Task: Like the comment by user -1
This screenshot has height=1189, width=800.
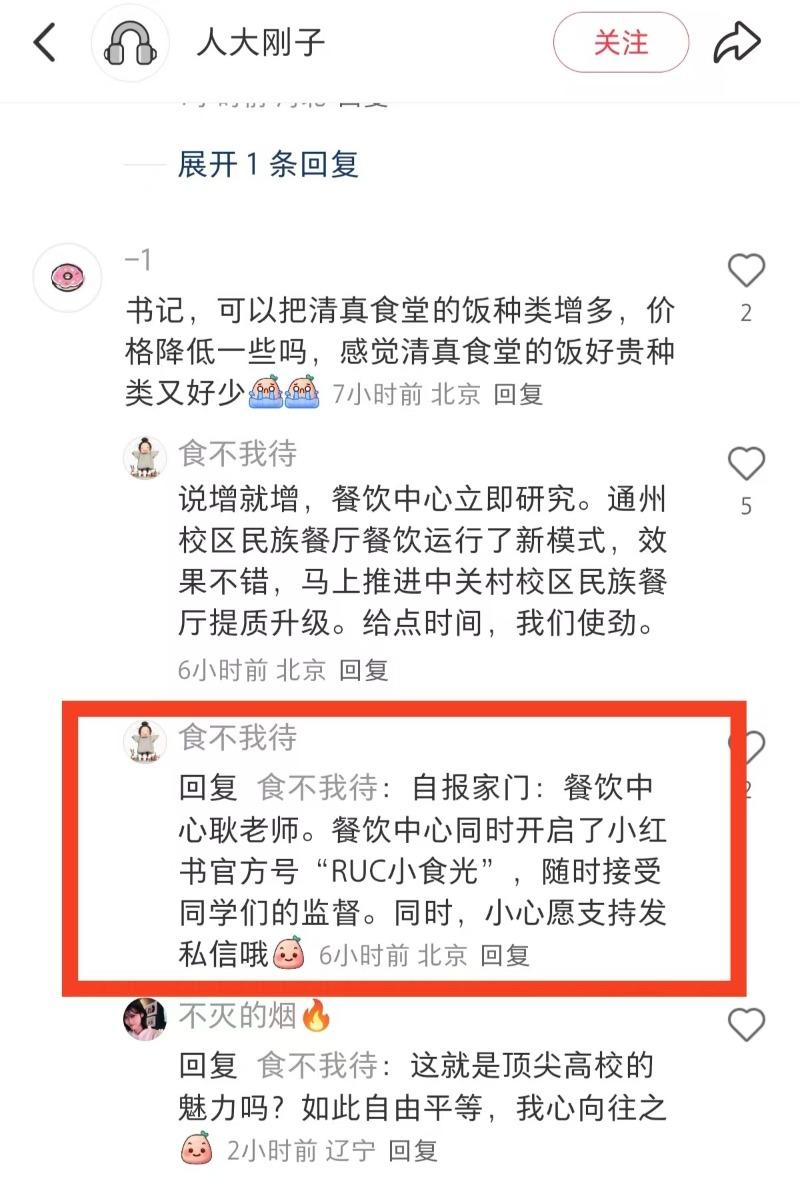Action: 746,271
